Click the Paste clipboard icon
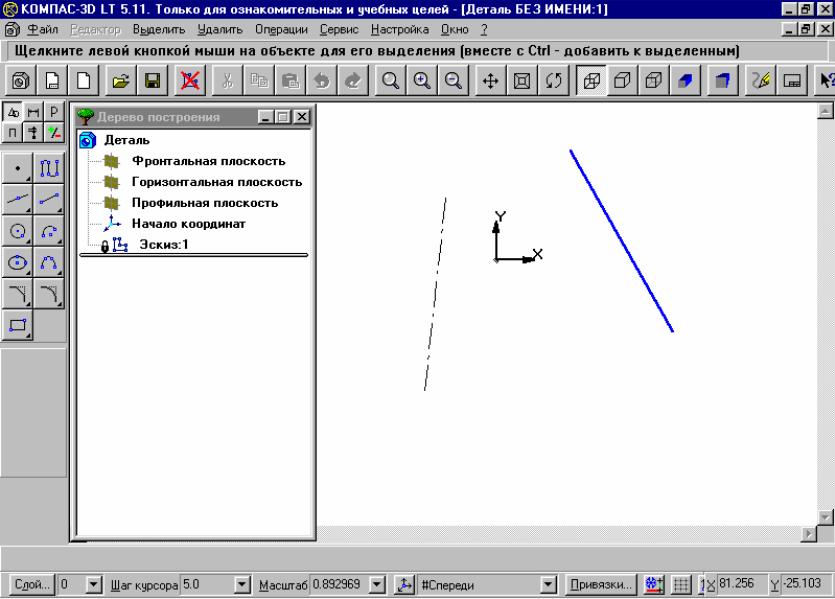This screenshot has width=835, height=599. tap(290, 81)
